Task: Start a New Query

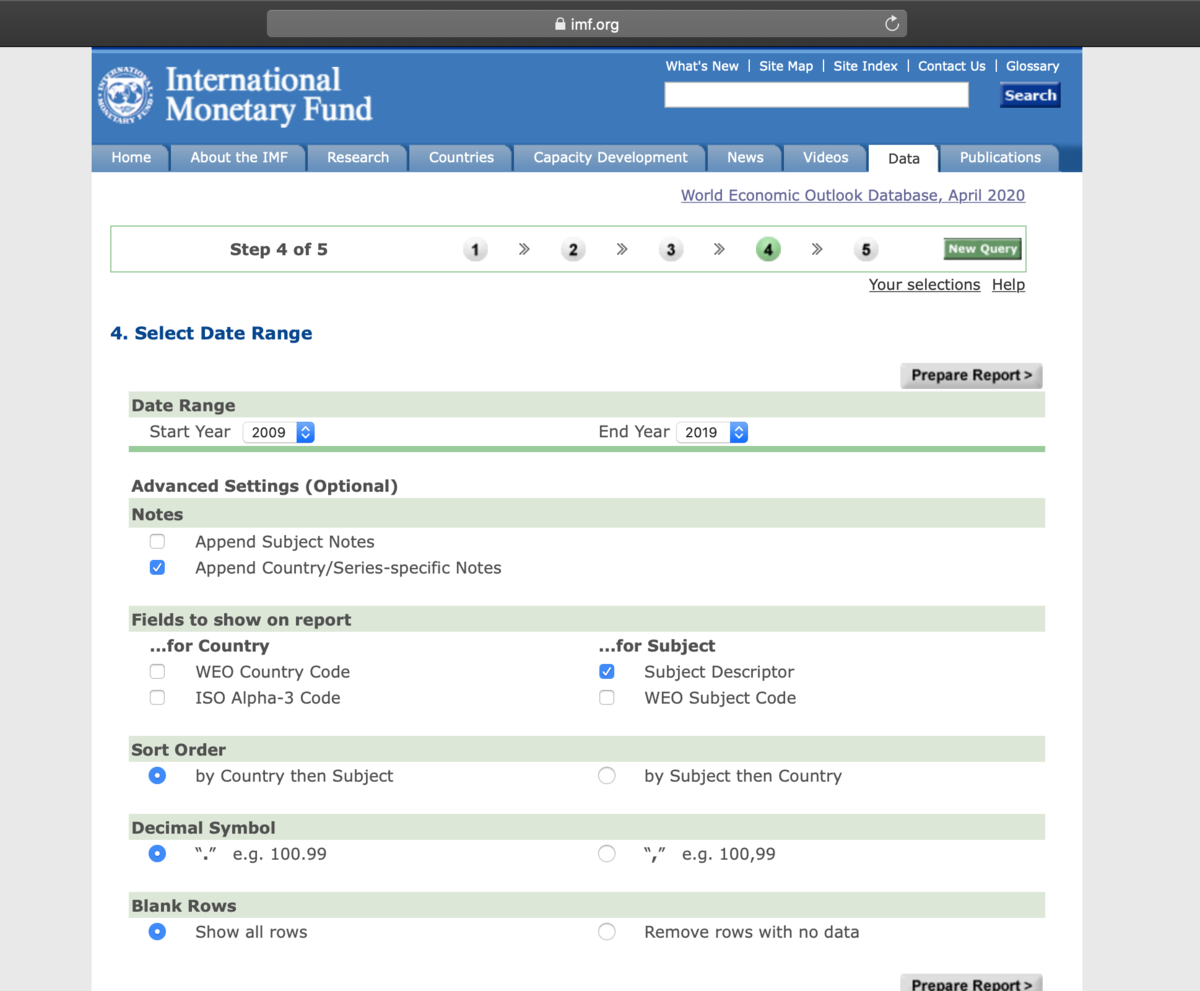Action: click(x=983, y=249)
